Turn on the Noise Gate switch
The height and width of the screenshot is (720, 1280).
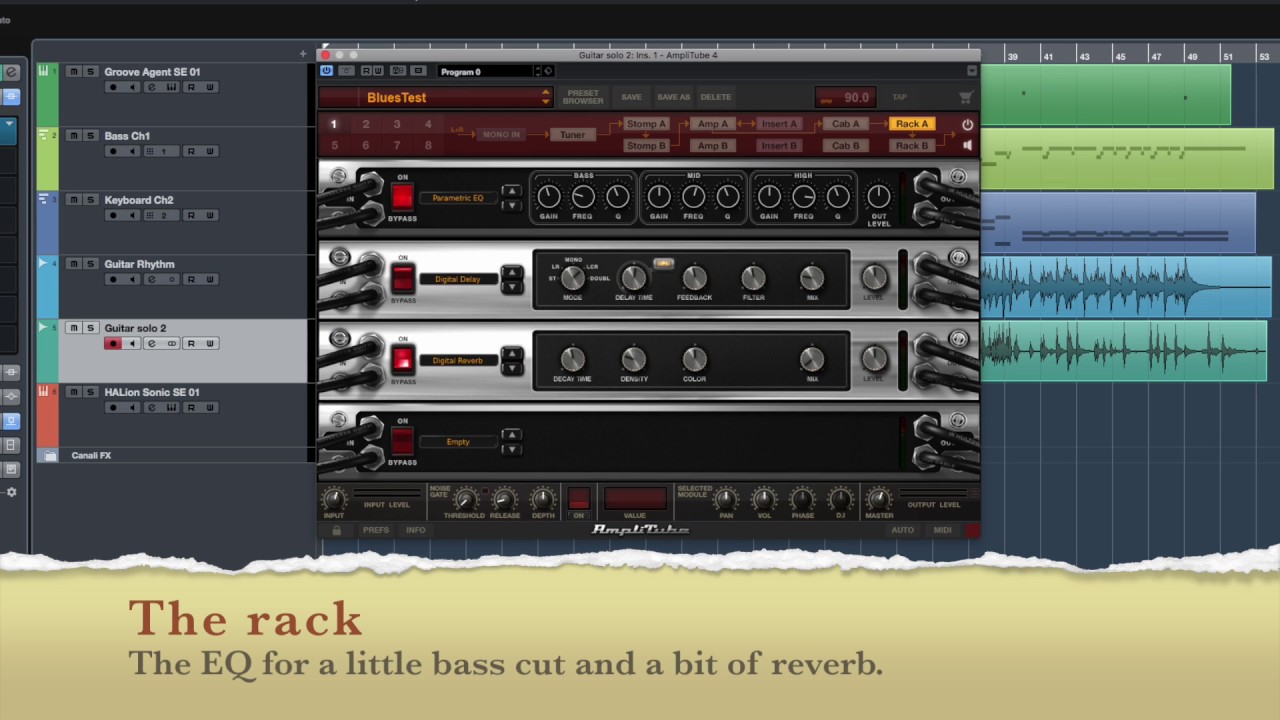(578, 497)
